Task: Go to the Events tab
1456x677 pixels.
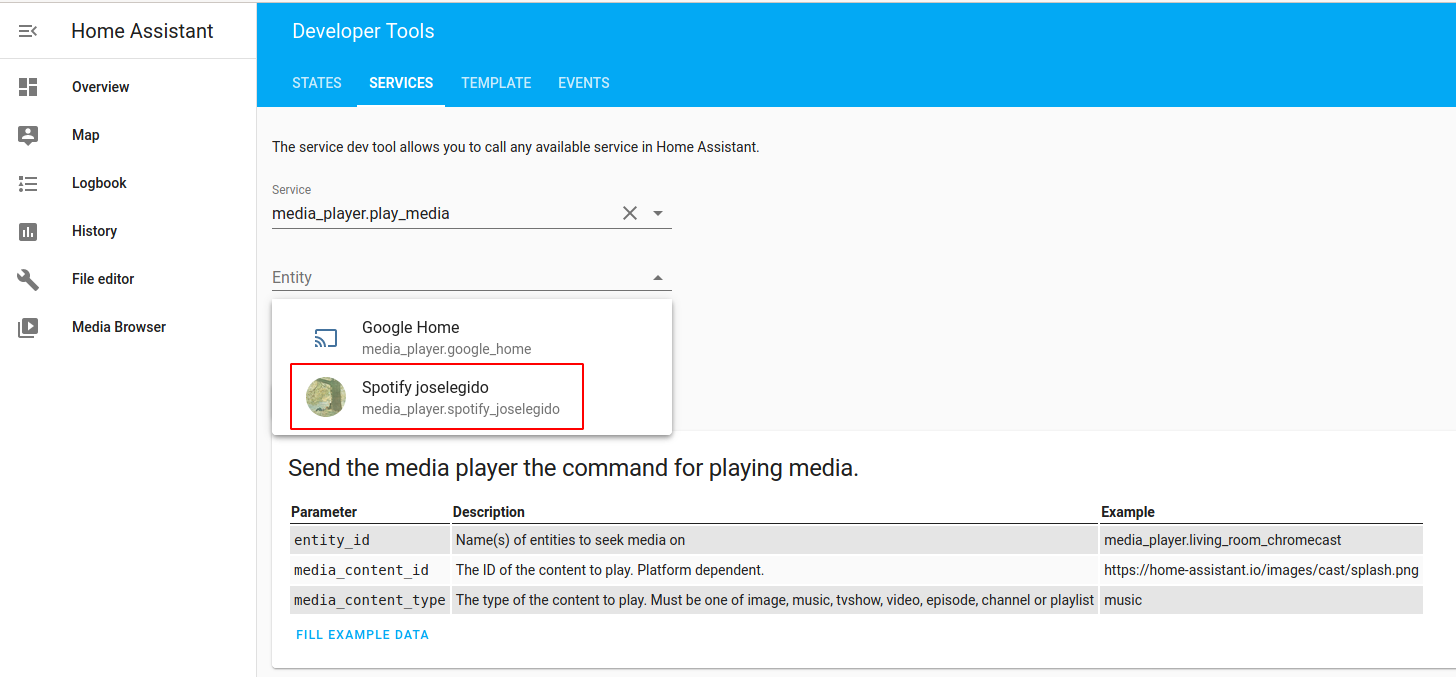Action: pos(584,83)
